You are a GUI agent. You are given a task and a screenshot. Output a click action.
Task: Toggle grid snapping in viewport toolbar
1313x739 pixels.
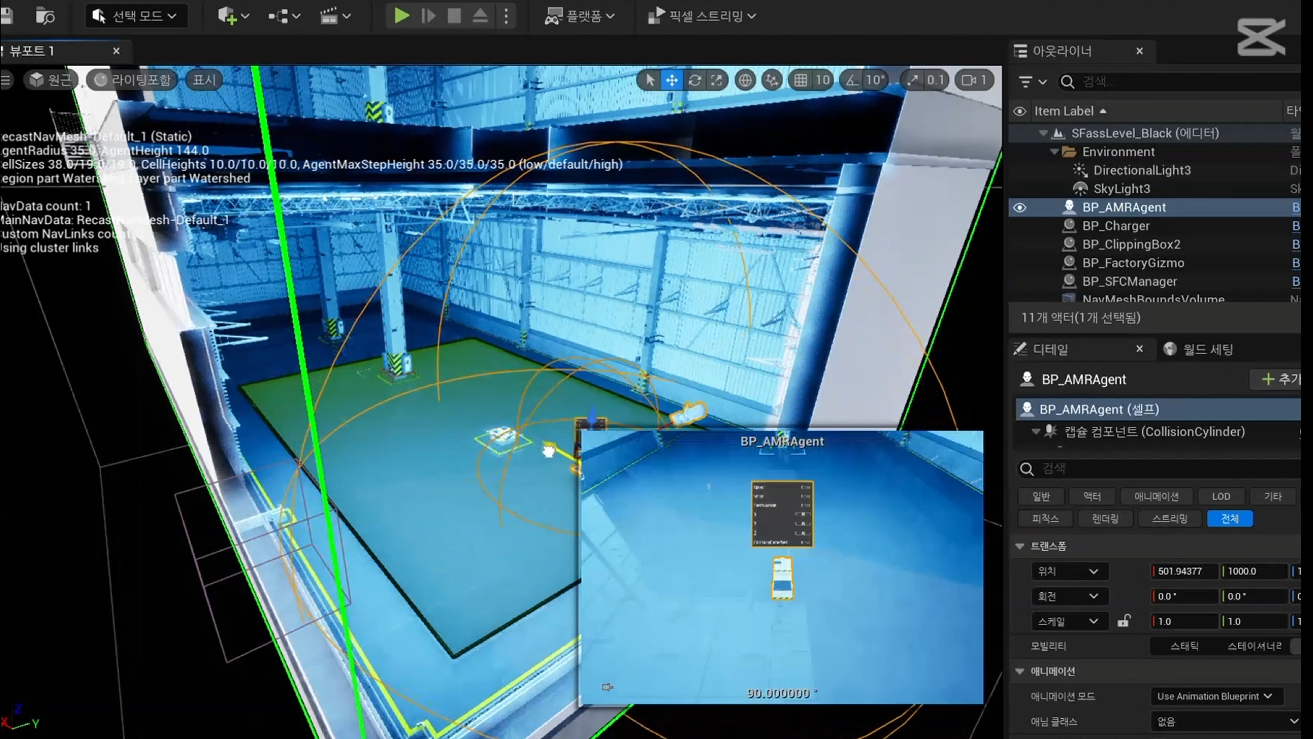pos(801,80)
